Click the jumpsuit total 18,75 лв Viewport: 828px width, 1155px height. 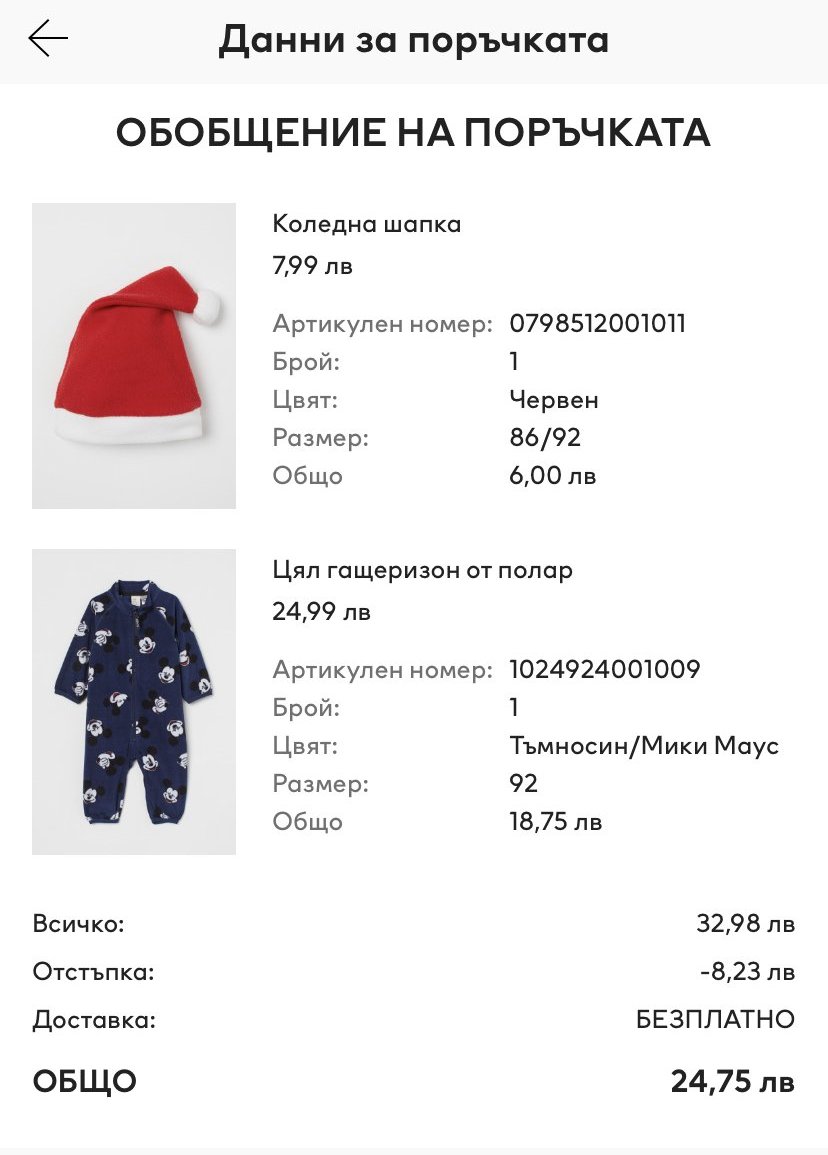point(555,821)
